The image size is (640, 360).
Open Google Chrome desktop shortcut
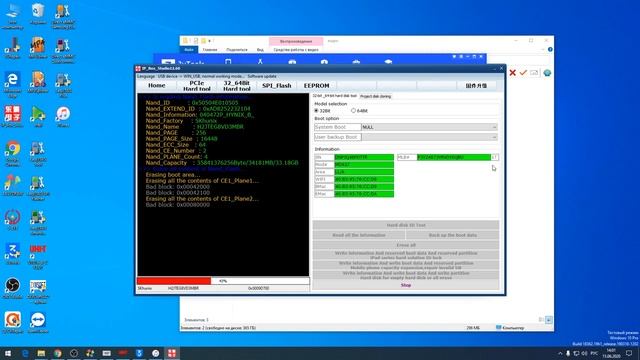[13, 153]
